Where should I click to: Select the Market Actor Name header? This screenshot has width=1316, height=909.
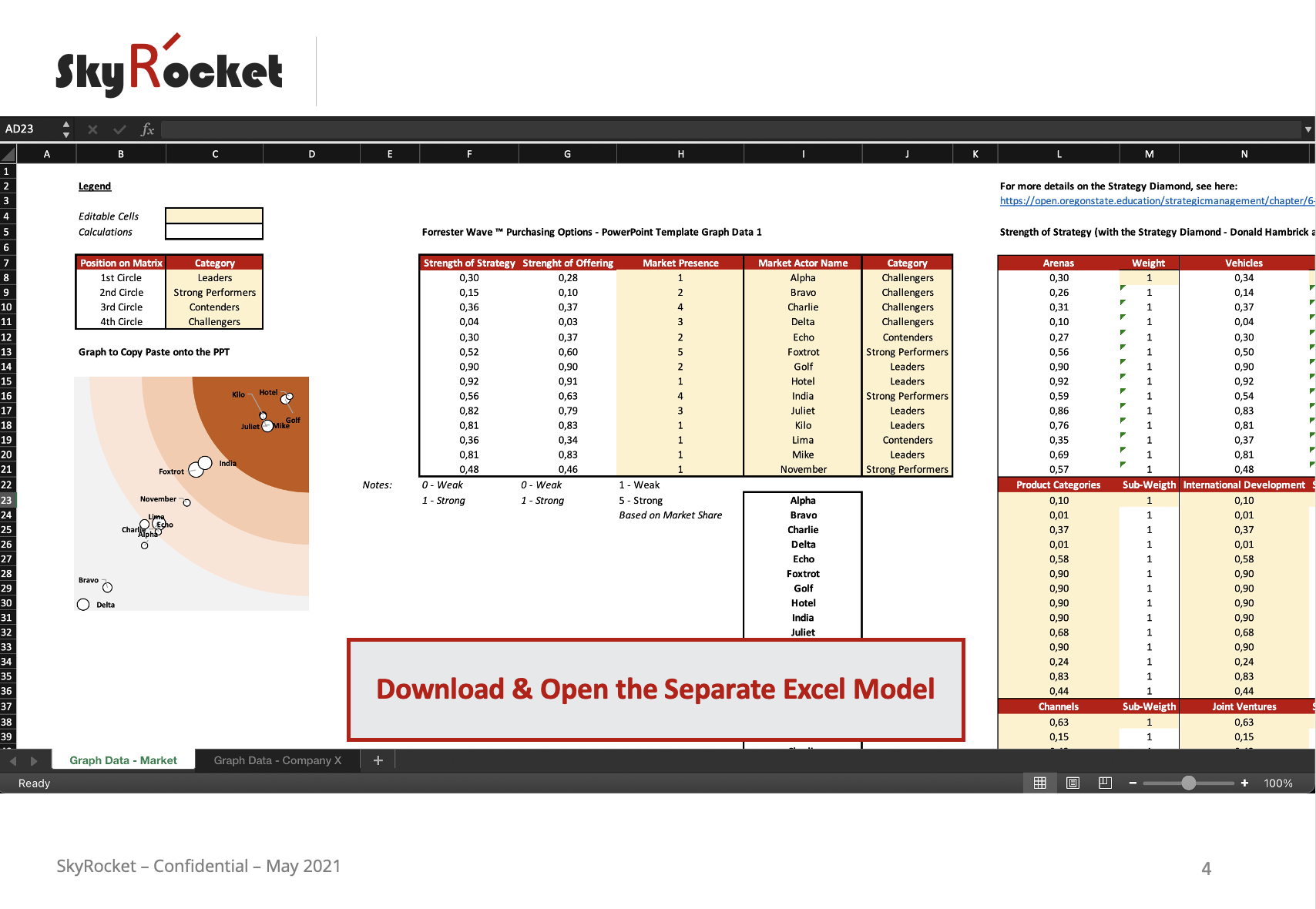pos(803,263)
